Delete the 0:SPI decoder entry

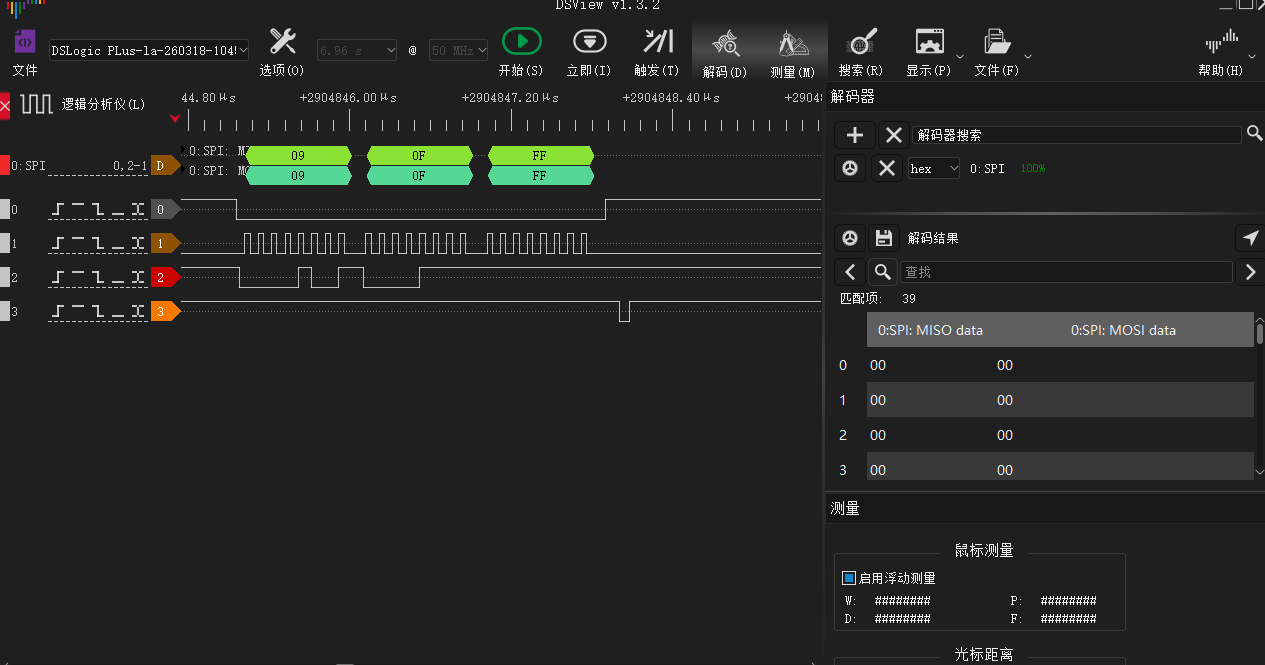[886, 168]
